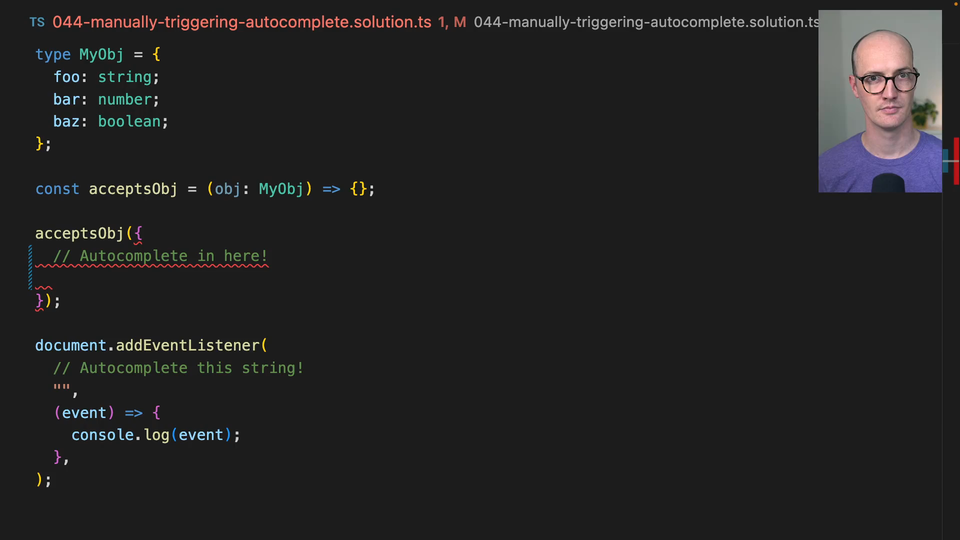Click the boolean type of baz
Image resolution: width=960 pixels, height=540 pixels.
[x=128, y=121]
